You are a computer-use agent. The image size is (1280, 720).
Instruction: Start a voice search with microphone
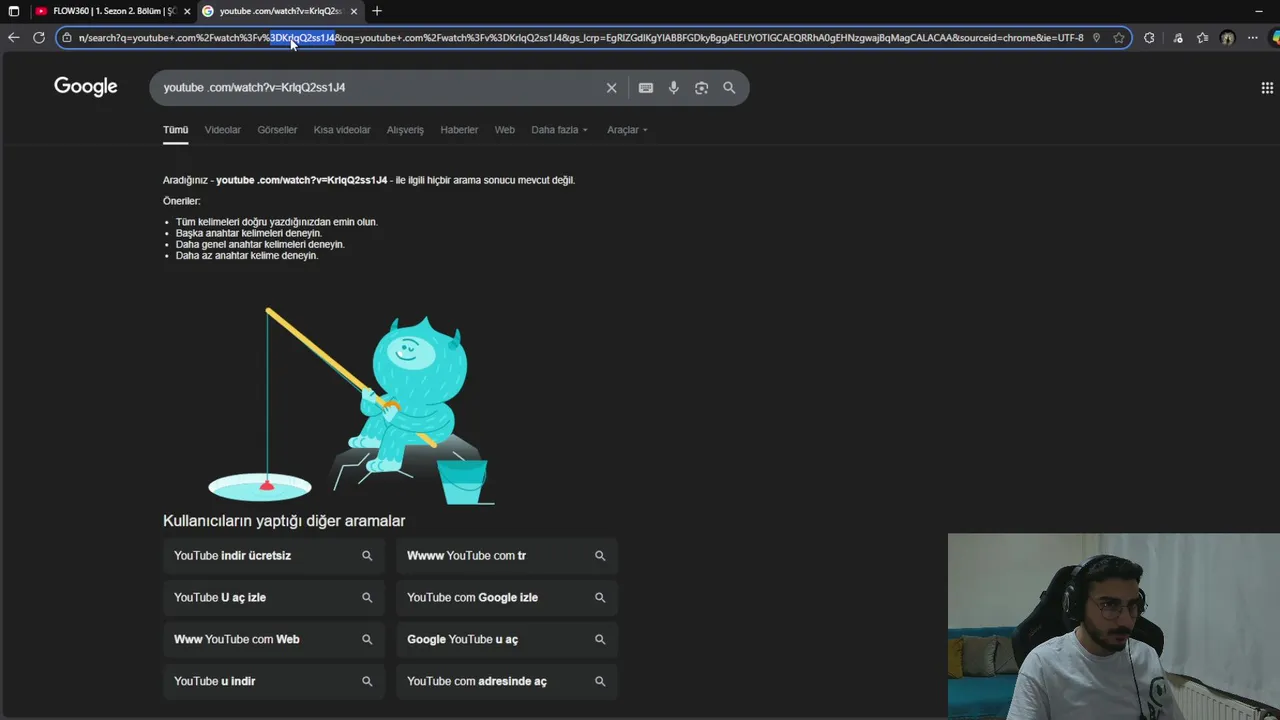[x=674, y=88]
